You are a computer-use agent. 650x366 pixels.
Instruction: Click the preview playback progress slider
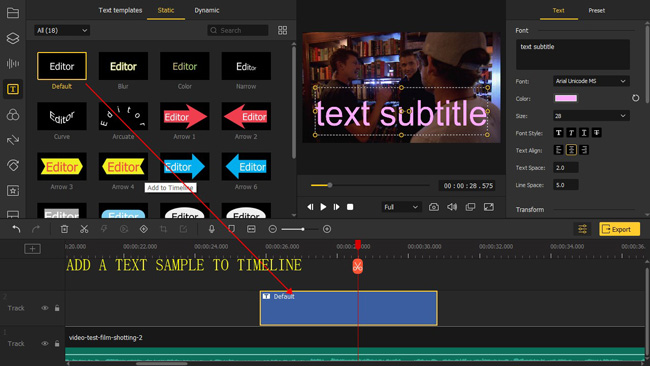tap(370, 185)
